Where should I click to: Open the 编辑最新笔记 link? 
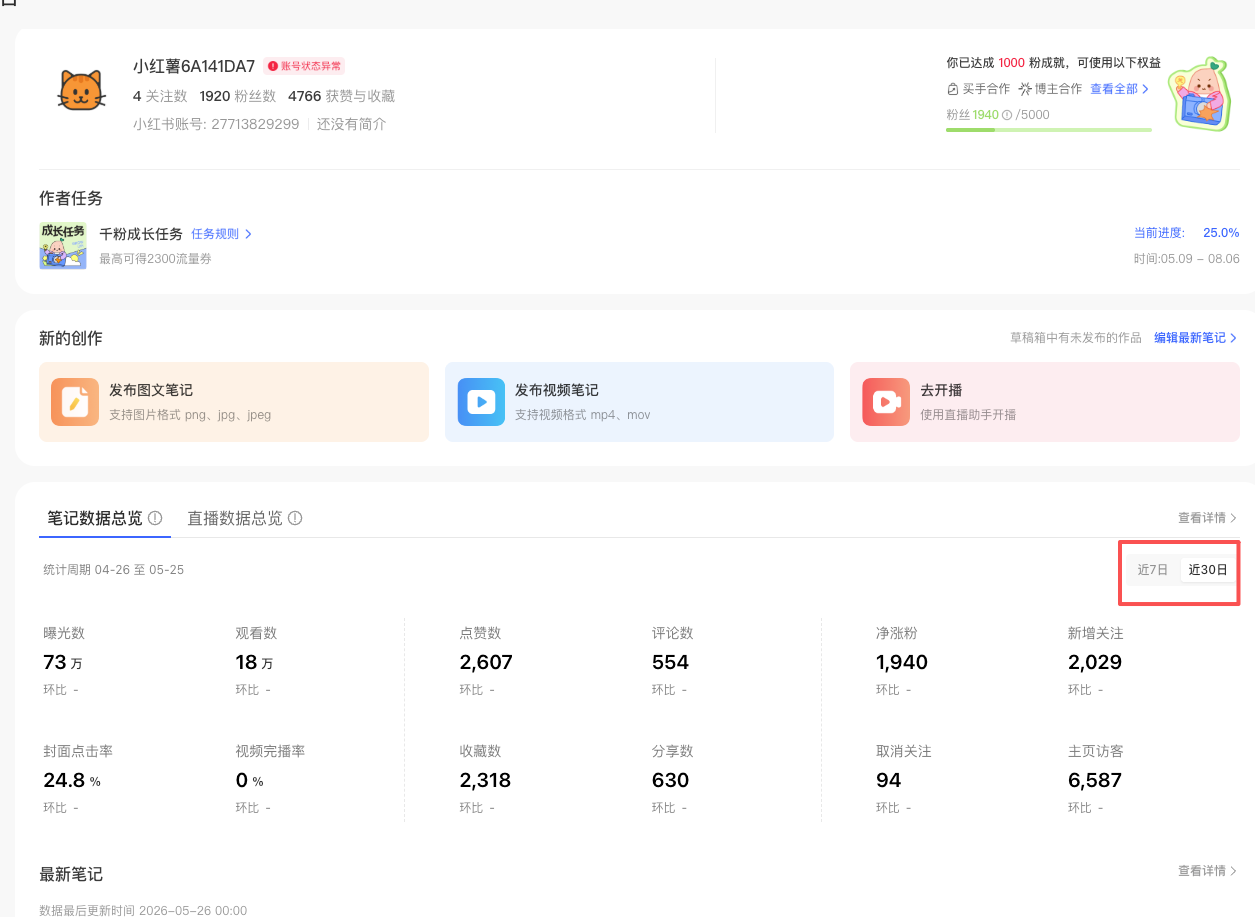pos(1196,338)
